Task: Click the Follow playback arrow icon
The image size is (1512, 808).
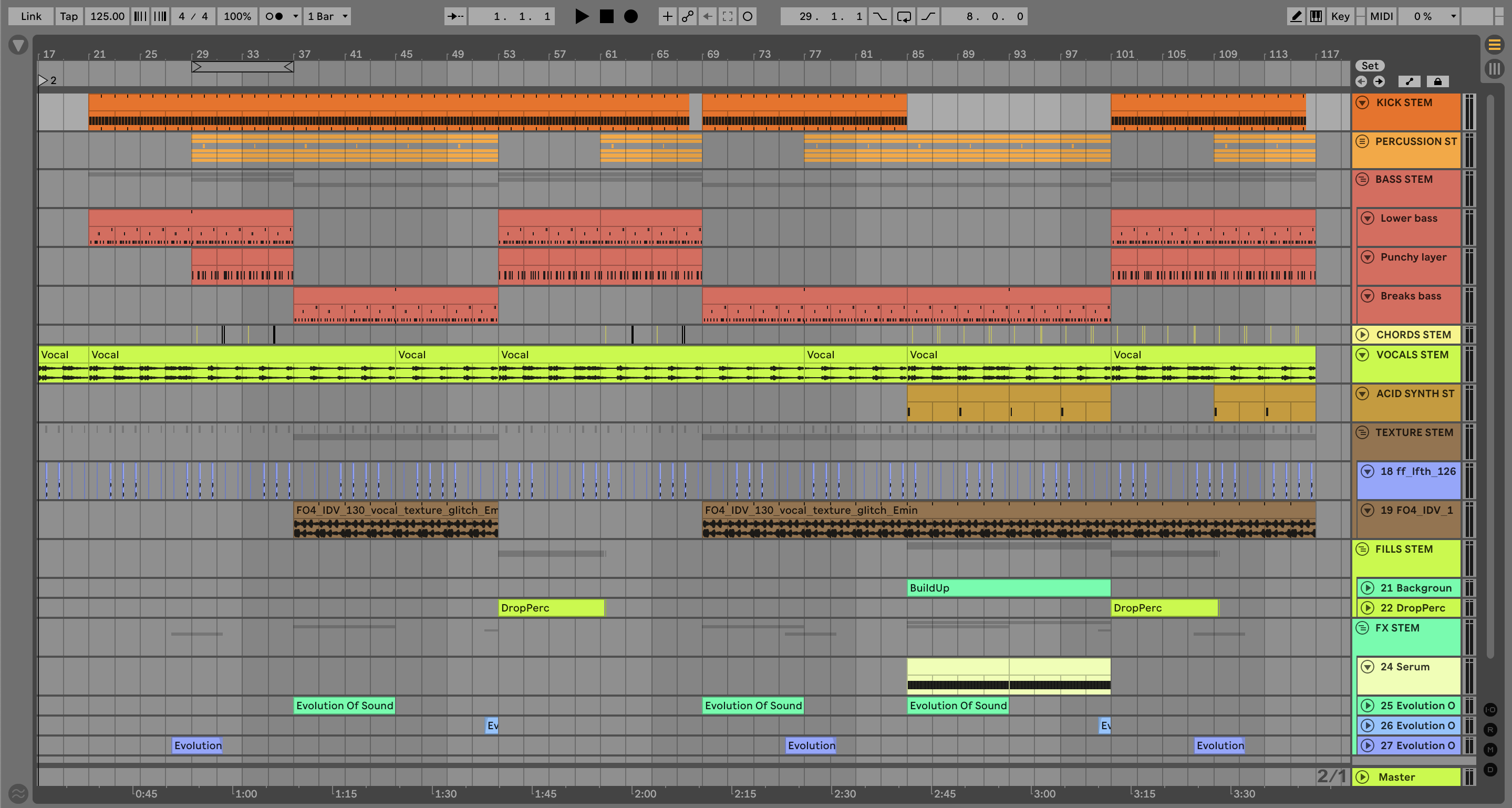Action: click(455, 16)
